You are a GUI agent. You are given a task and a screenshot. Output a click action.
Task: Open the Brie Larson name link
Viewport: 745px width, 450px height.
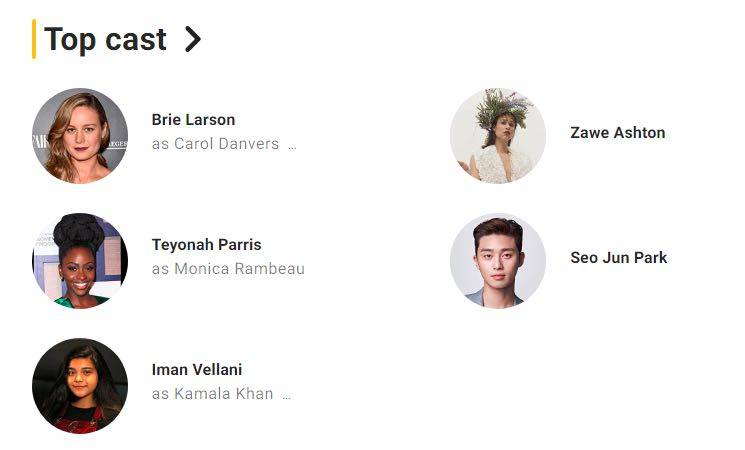pyautogui.click(x=193, y=120)
